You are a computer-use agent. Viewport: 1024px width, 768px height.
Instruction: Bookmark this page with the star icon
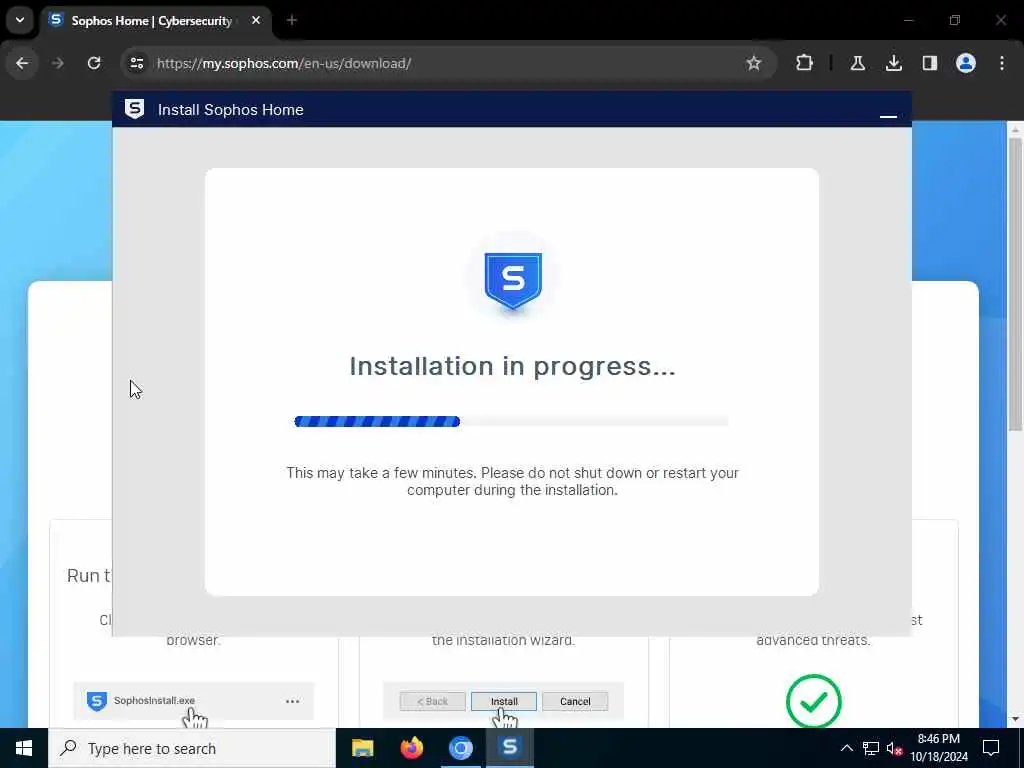754,63
